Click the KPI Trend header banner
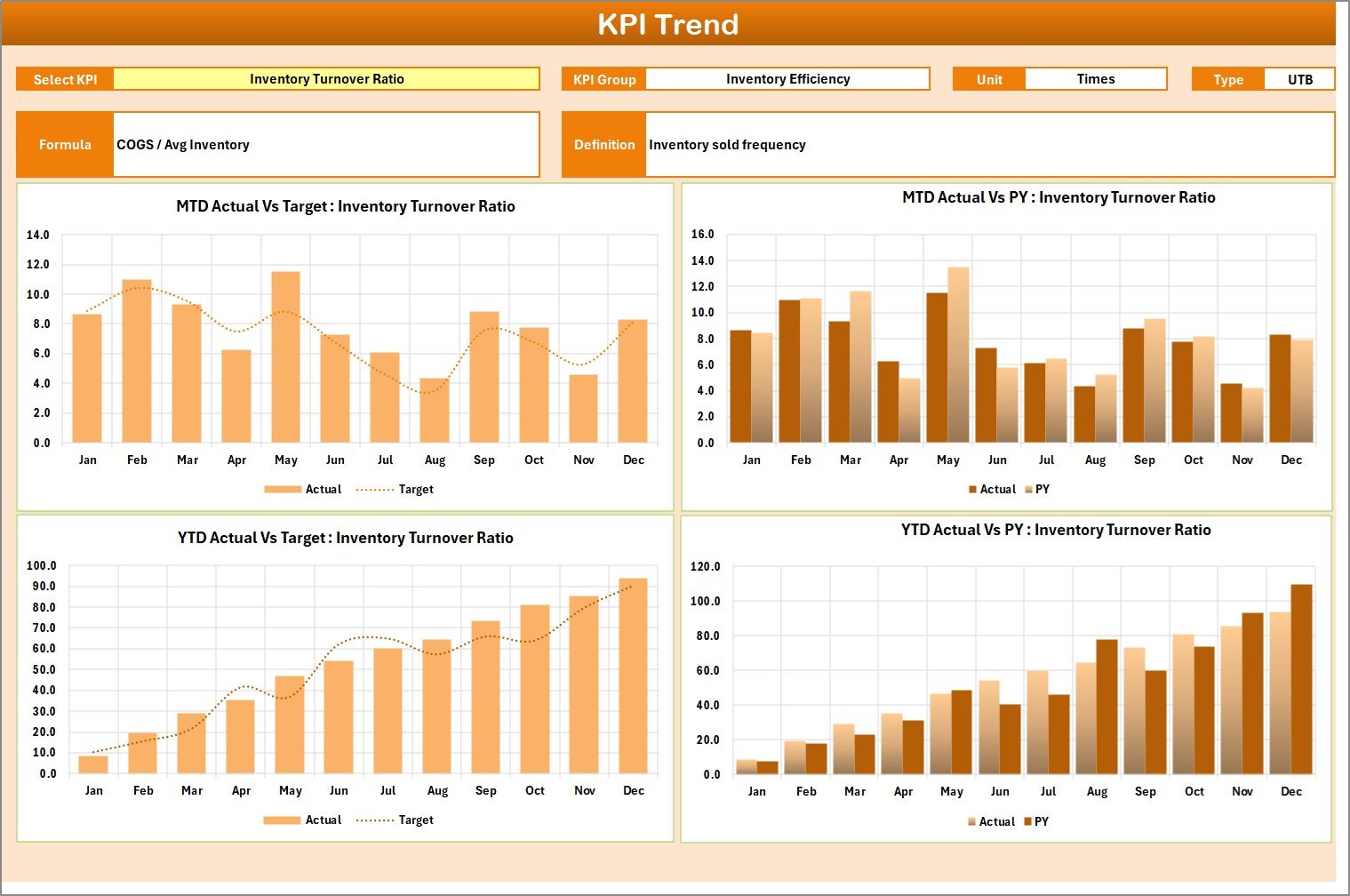The image size is (1350, 896). (x=670, y=24)
